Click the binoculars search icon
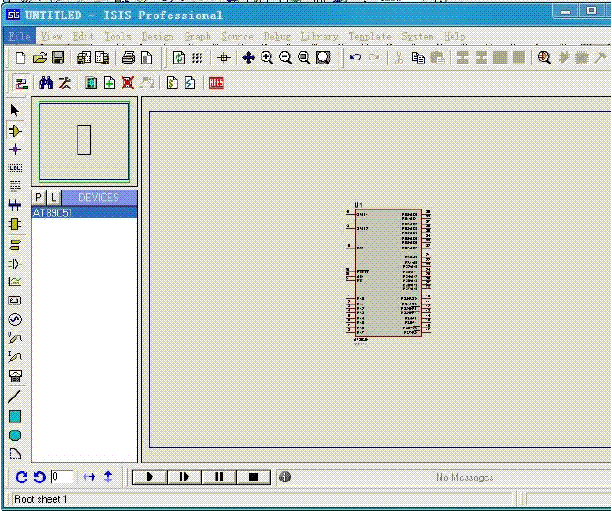 pos(46,83)
